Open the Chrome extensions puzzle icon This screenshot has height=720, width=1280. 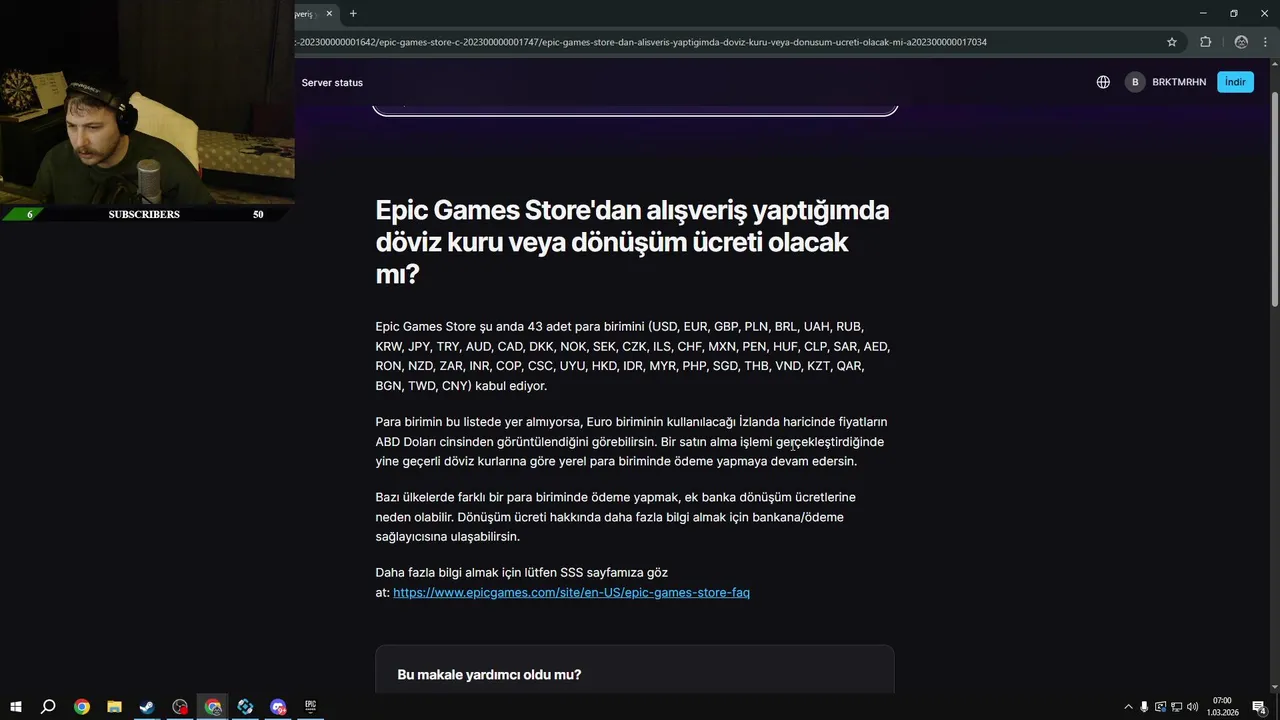click(x=1205, y=42)
